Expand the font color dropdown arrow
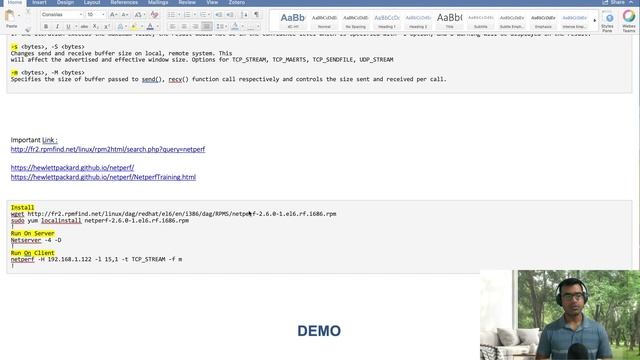Viewport: 640px width, 360px height. point(158,27)
